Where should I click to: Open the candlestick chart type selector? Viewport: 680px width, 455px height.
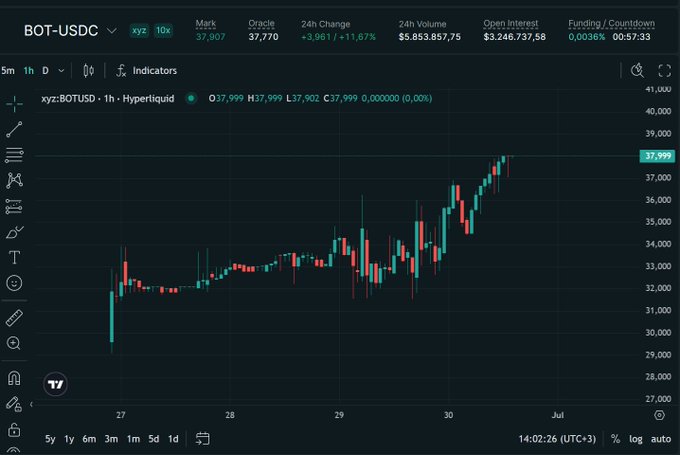88,70
